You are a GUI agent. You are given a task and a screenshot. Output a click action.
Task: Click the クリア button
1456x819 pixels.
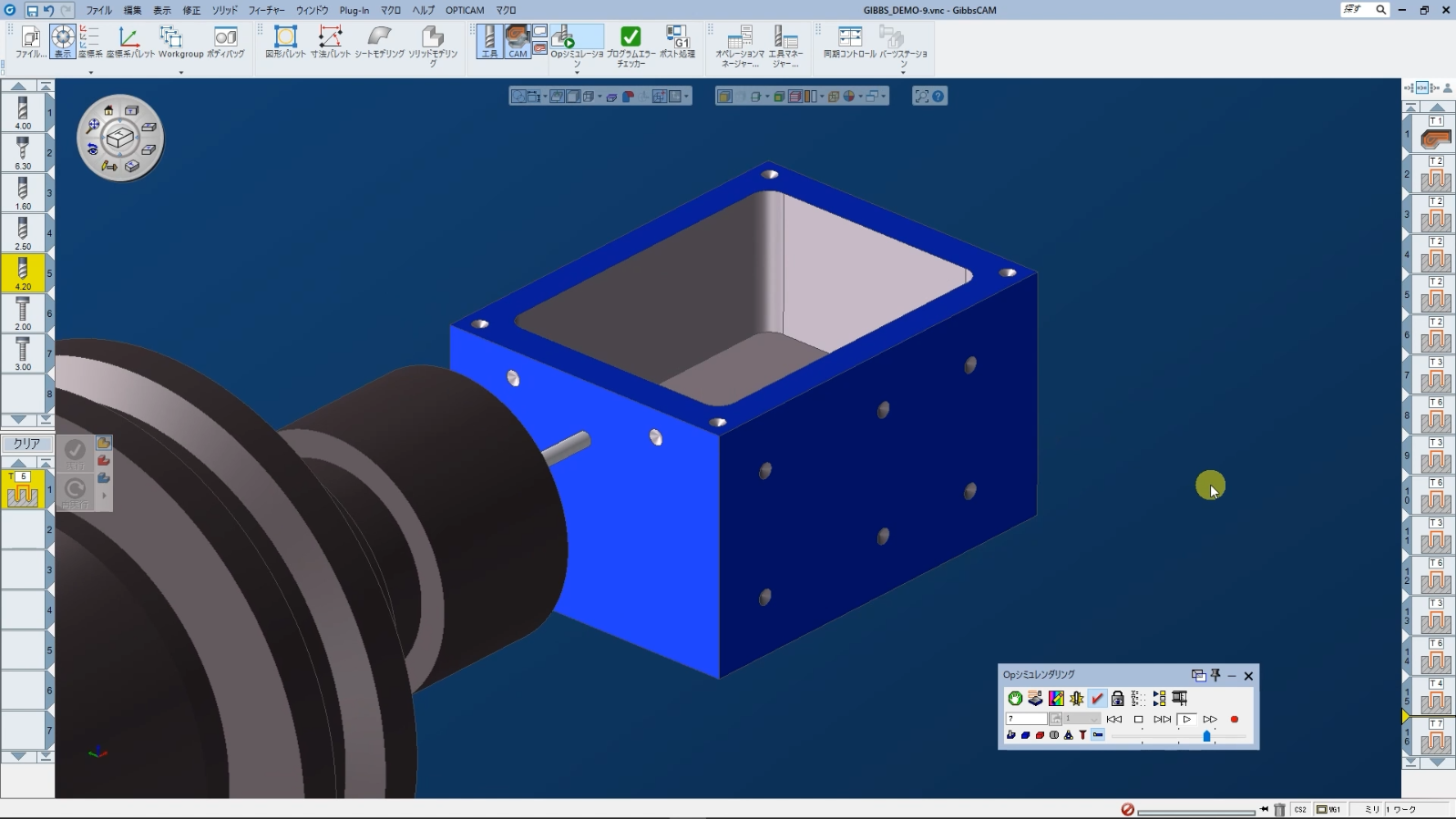pos(26,444)
